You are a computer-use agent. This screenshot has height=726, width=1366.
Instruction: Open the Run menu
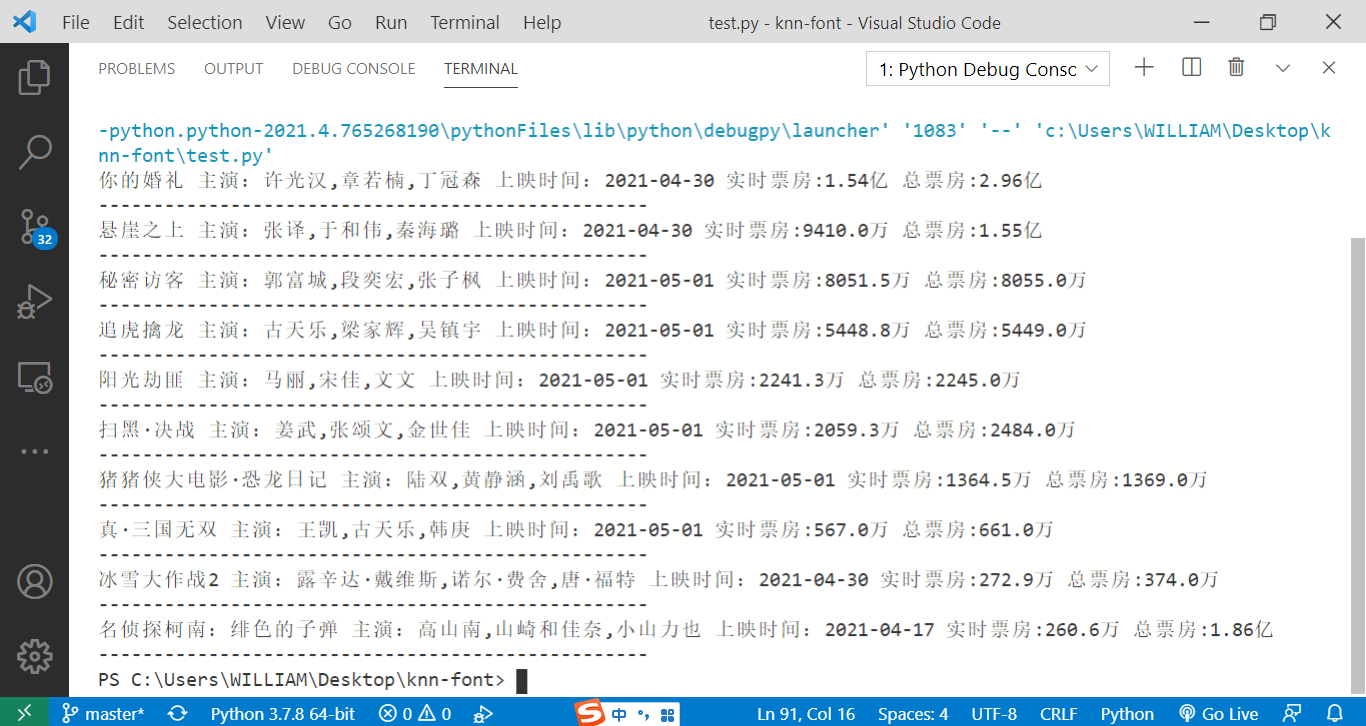[x=391, y=22]
